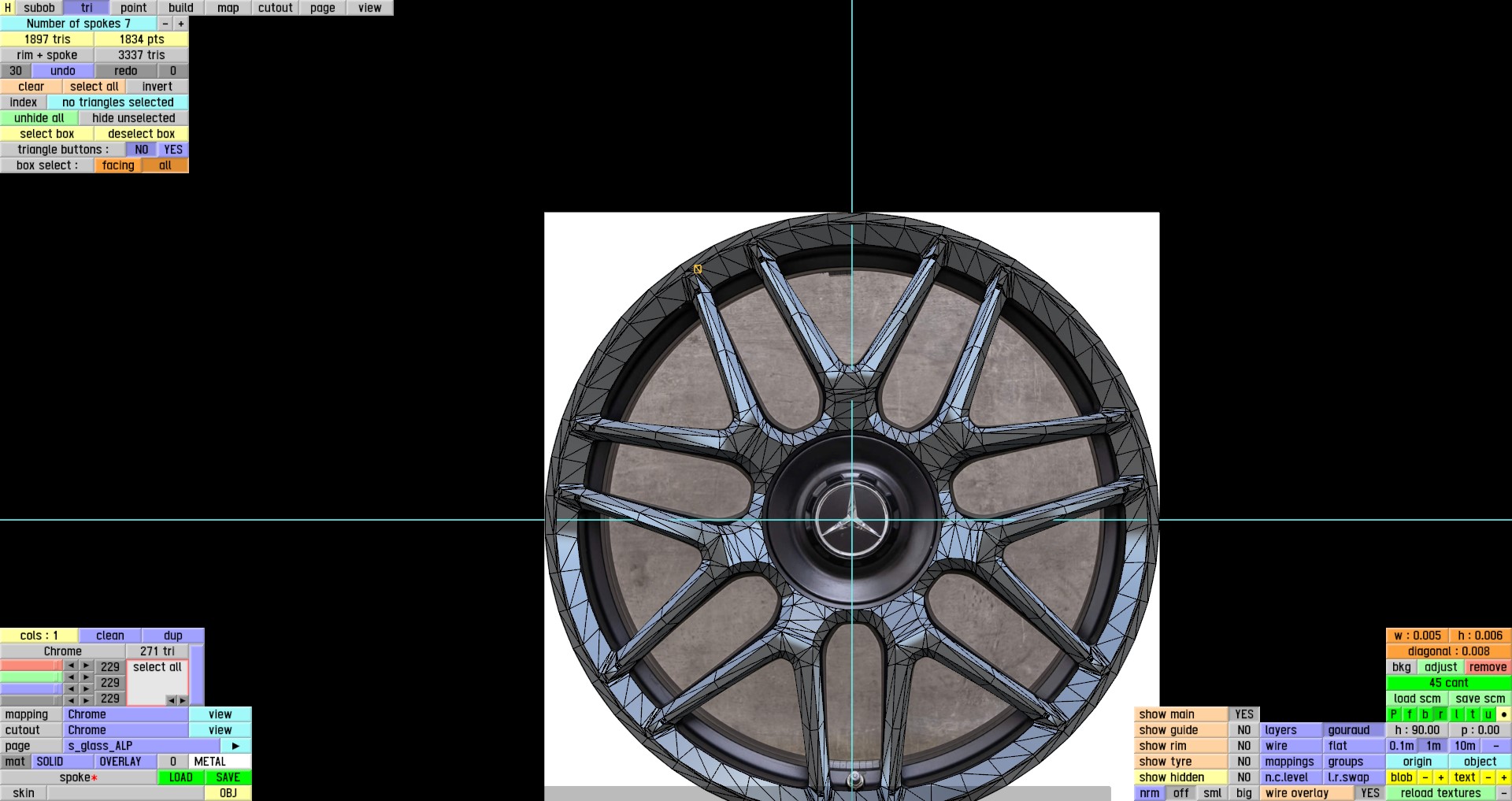The image size is (1512, 801).
Task: Open the cutout selector showing Chrome
Action: (126, 730)
